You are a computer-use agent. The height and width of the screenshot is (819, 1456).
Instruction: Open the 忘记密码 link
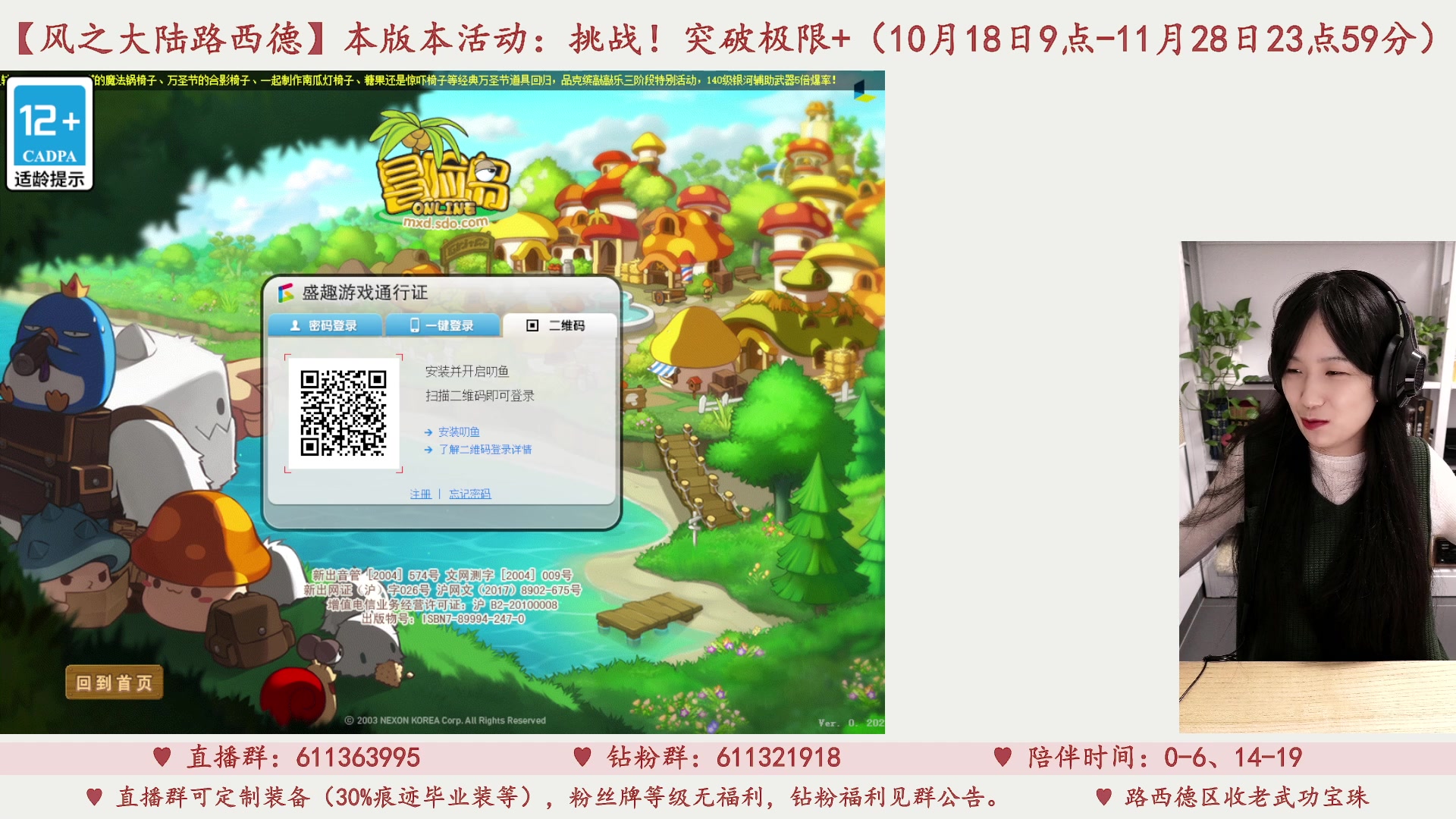click(x=469, y=494)
